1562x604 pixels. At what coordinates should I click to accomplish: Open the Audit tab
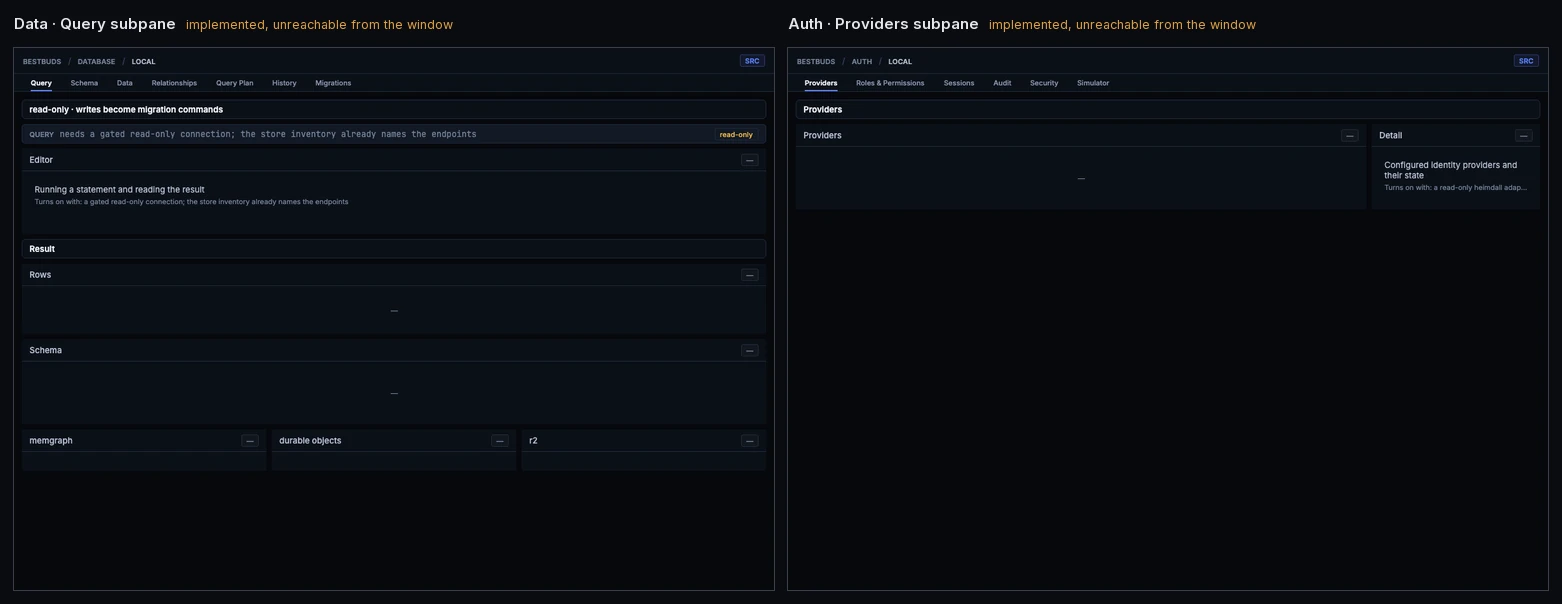1002,83
